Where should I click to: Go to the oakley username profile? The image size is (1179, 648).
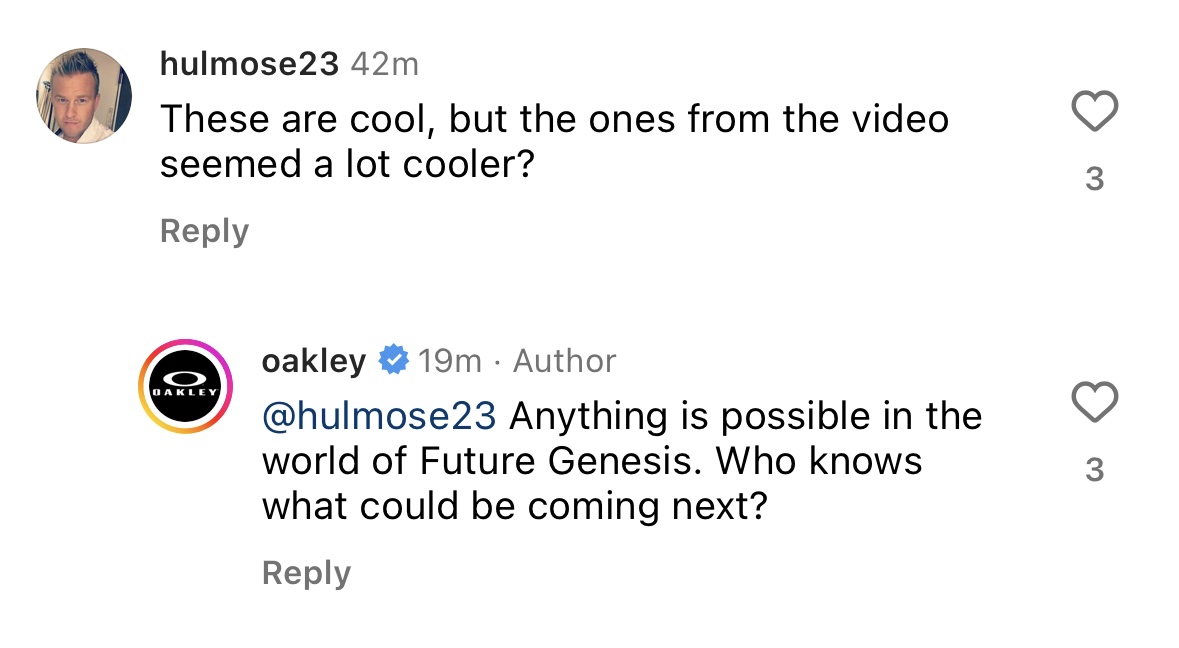click(x=314, y=361)
